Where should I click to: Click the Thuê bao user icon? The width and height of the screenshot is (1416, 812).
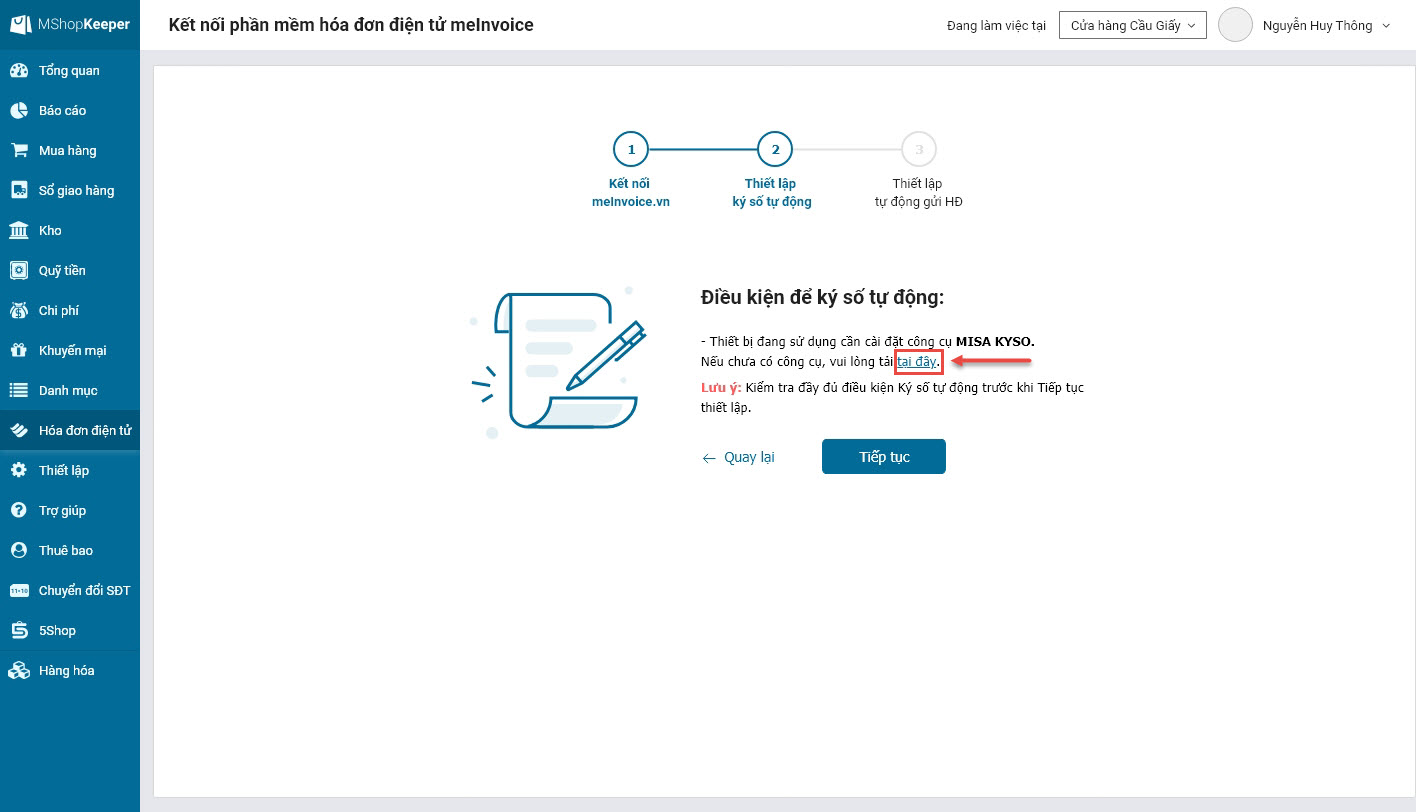click(x=19, y=551)
